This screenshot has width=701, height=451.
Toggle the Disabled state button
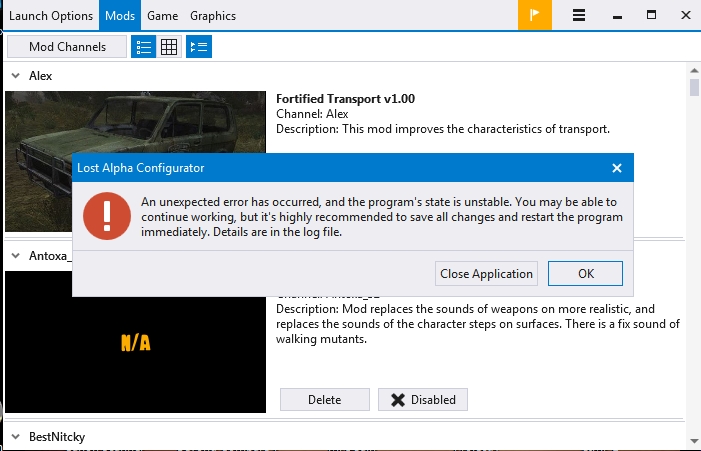(423, 400)
